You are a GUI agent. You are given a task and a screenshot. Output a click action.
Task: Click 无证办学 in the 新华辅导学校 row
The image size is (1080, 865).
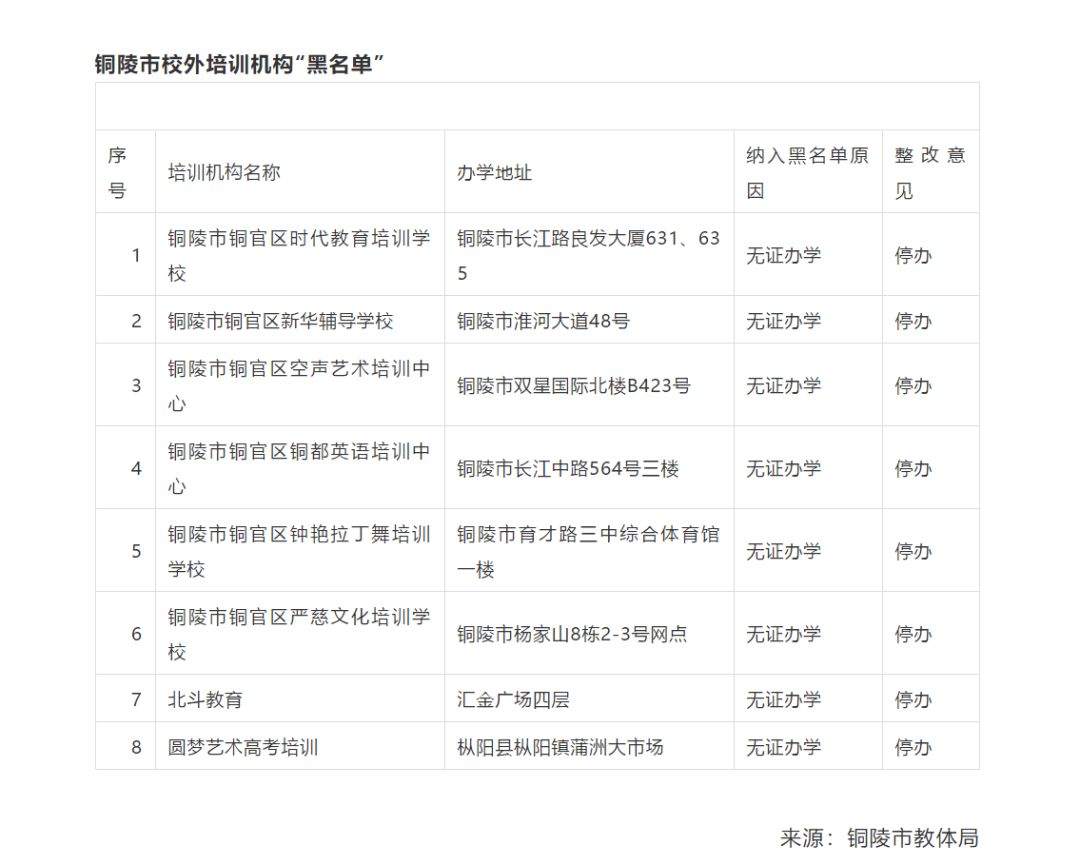coord(783,321)
